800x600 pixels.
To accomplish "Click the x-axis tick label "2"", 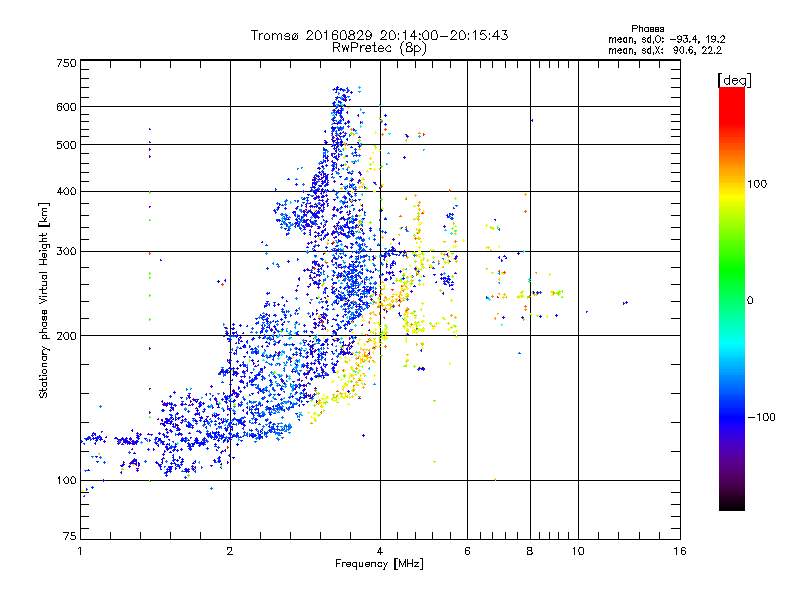I will click(x=230, y=551).
